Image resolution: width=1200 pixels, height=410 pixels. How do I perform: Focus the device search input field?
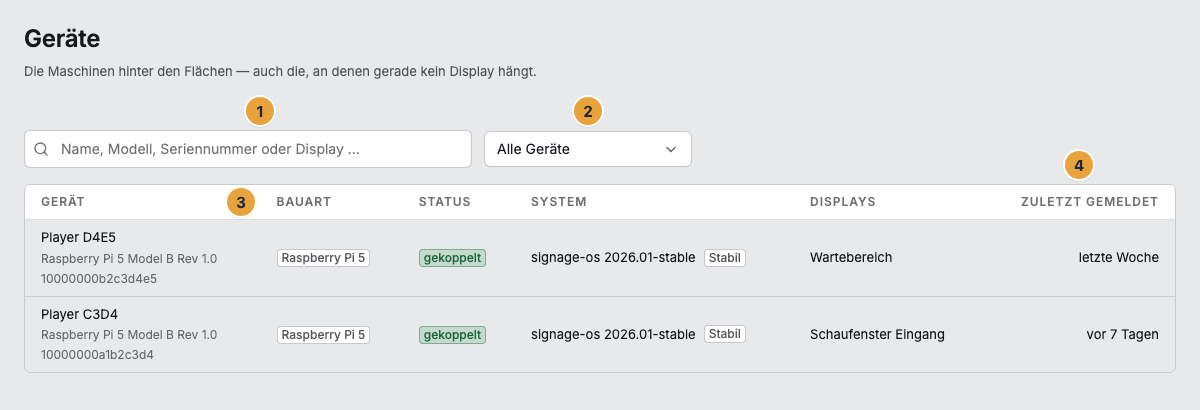click(248, 149)
